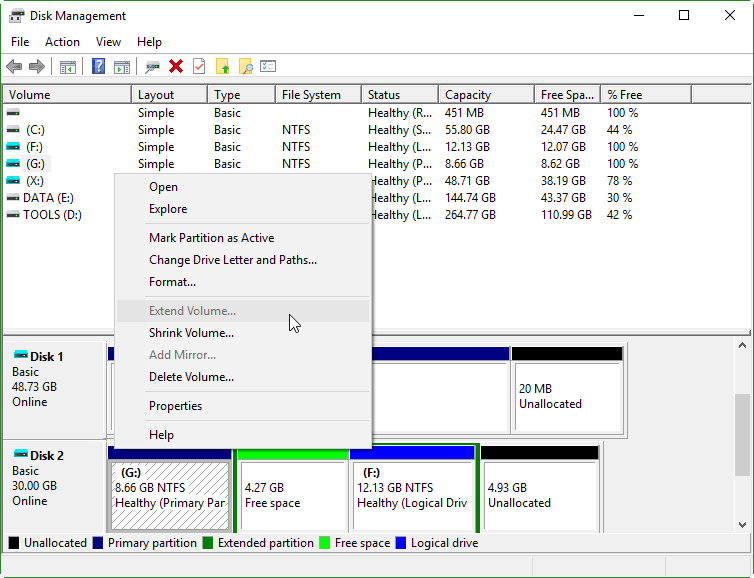Click the Show/Hide Console Tree icon
This screenshot has height=578, width=754.
(68, 67)
